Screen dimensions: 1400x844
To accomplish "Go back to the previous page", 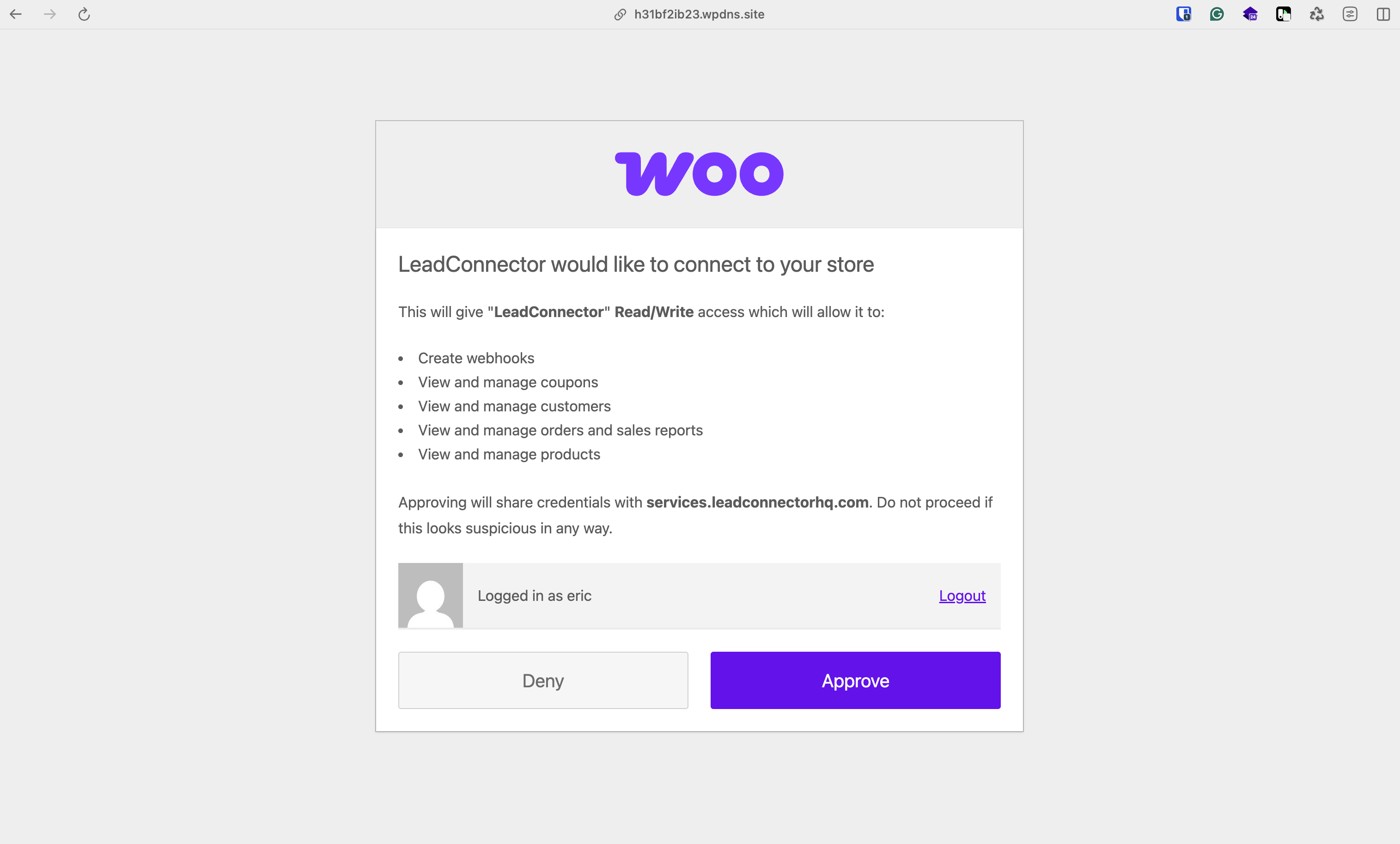I will 16,14.
